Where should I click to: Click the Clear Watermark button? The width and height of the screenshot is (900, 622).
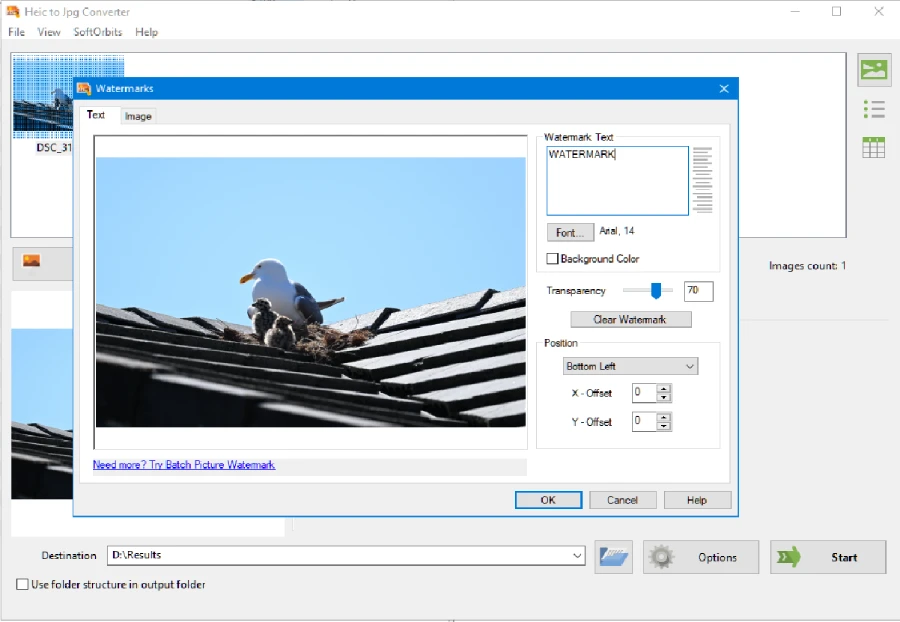(631, 320)
